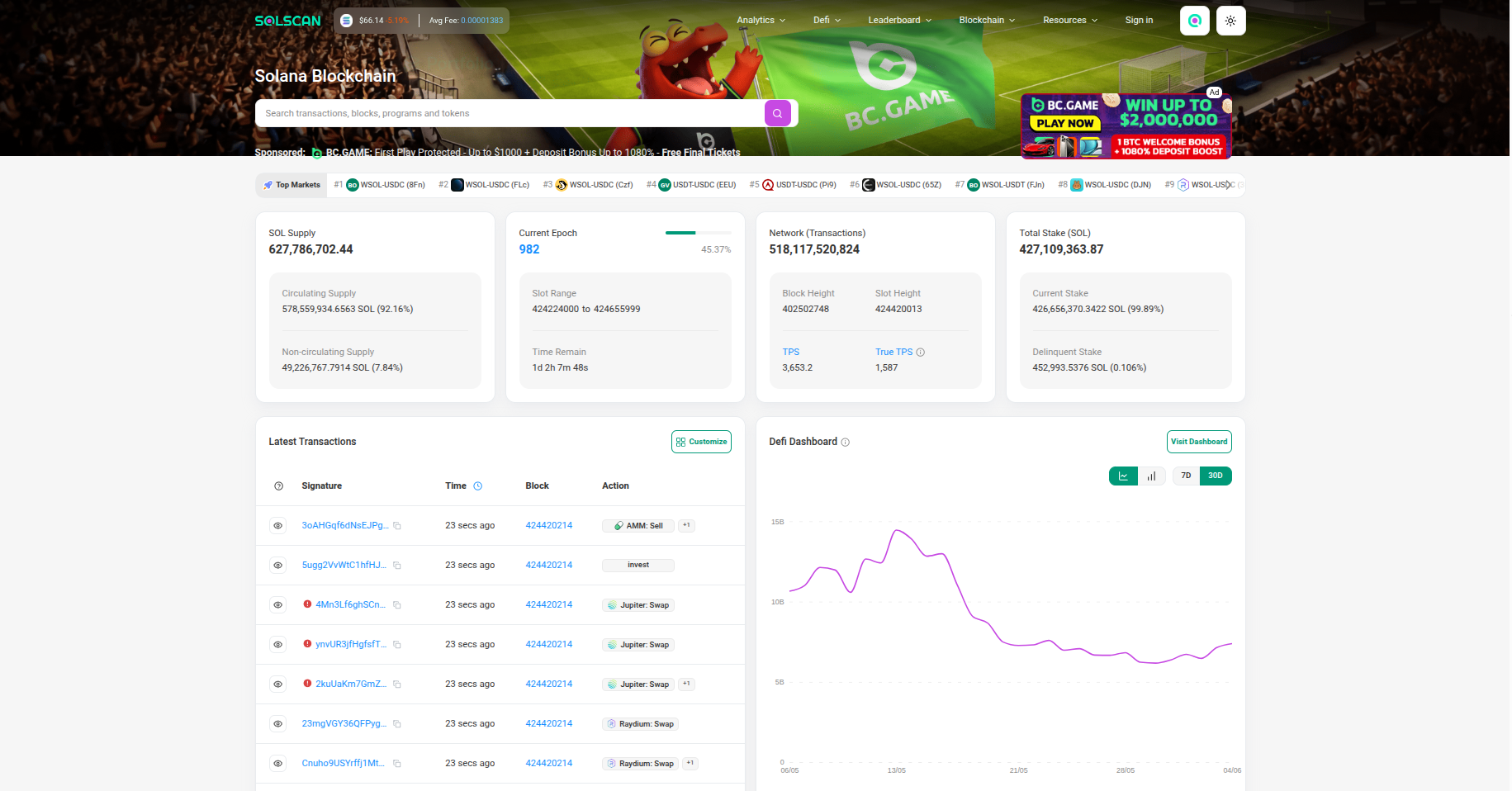Viewport: 1512px width, 791px height.
Task: Copy signature 4Mn3Lf6ghSCn
Action: pyautogui.click(x=397, y=605)
